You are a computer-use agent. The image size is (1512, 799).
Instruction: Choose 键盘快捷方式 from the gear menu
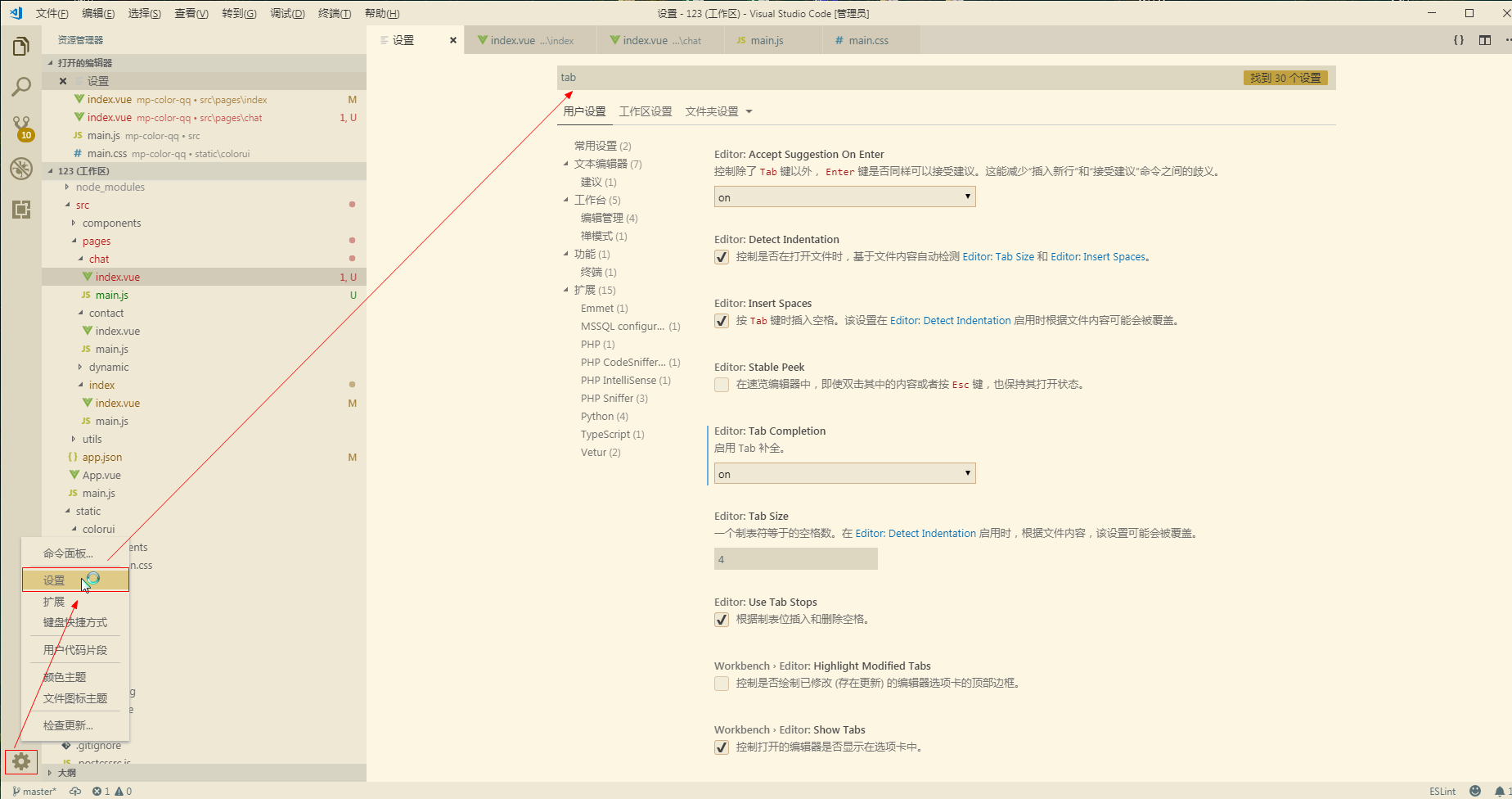pos(75,622)
